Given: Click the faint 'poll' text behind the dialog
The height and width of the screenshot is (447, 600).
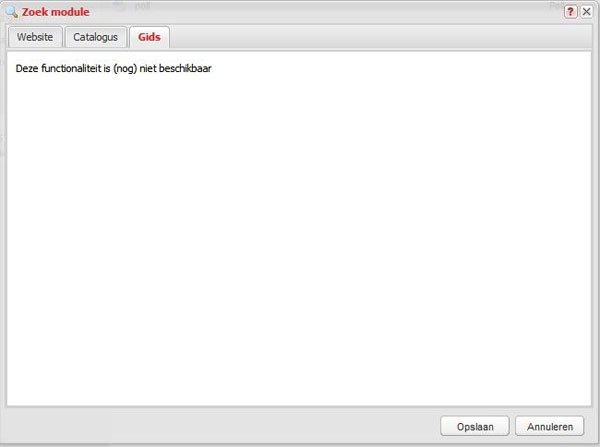Looking at the screenshot, I should [142, 6].
